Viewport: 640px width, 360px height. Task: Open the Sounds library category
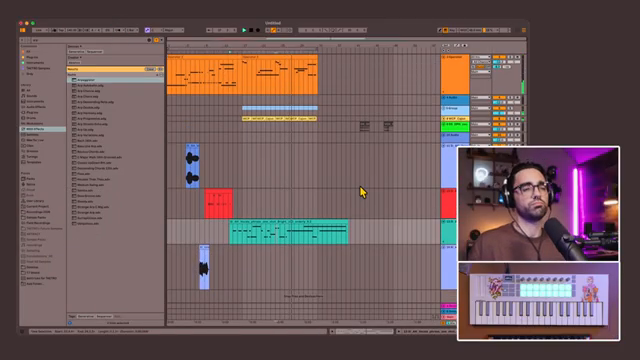31,96
